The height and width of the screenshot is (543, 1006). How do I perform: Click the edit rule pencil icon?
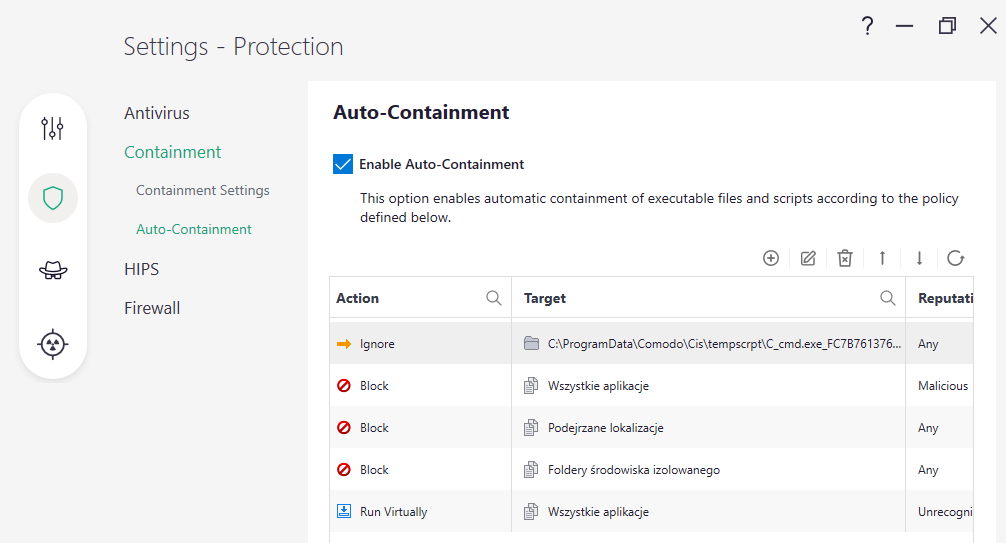tap(808, 258)
